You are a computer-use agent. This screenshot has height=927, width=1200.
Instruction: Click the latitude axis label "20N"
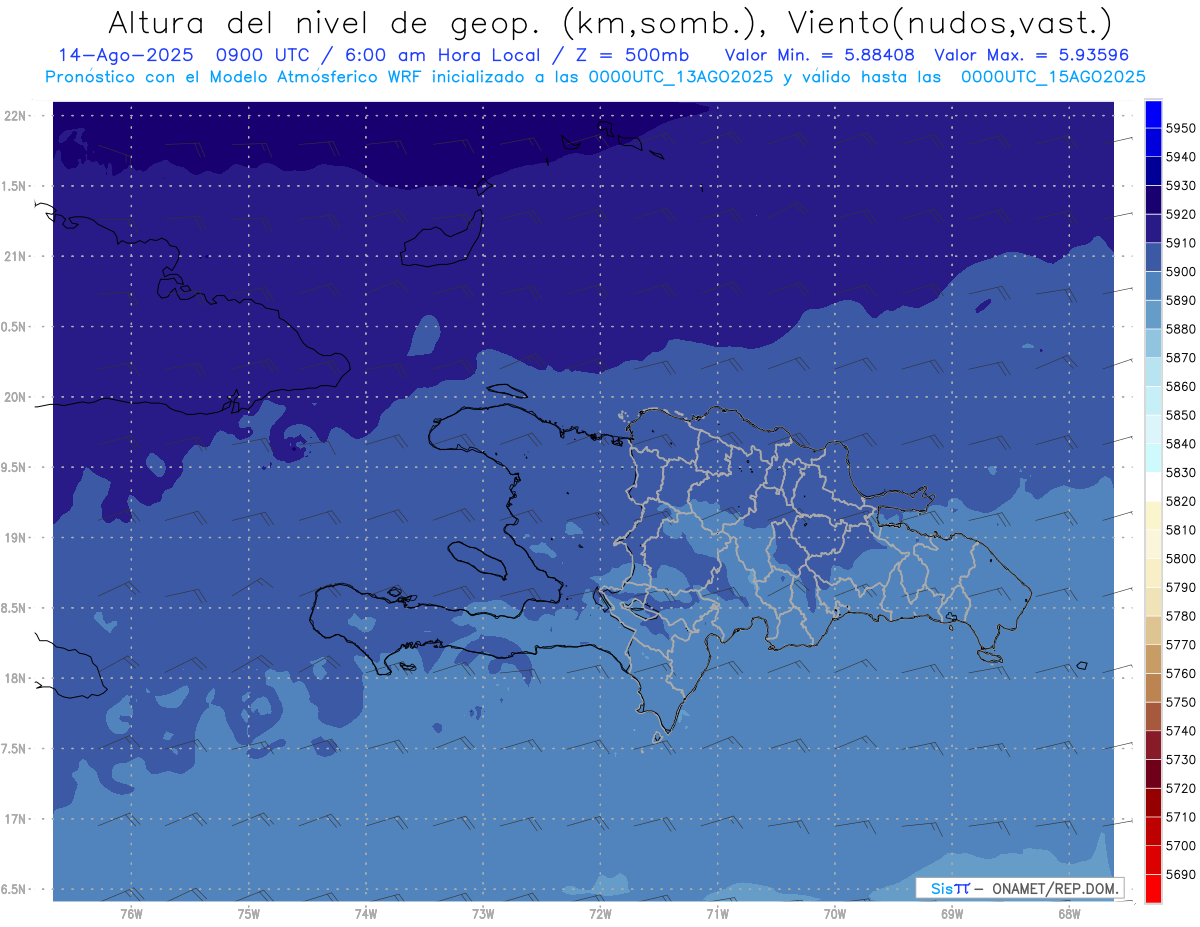point(16,397)
